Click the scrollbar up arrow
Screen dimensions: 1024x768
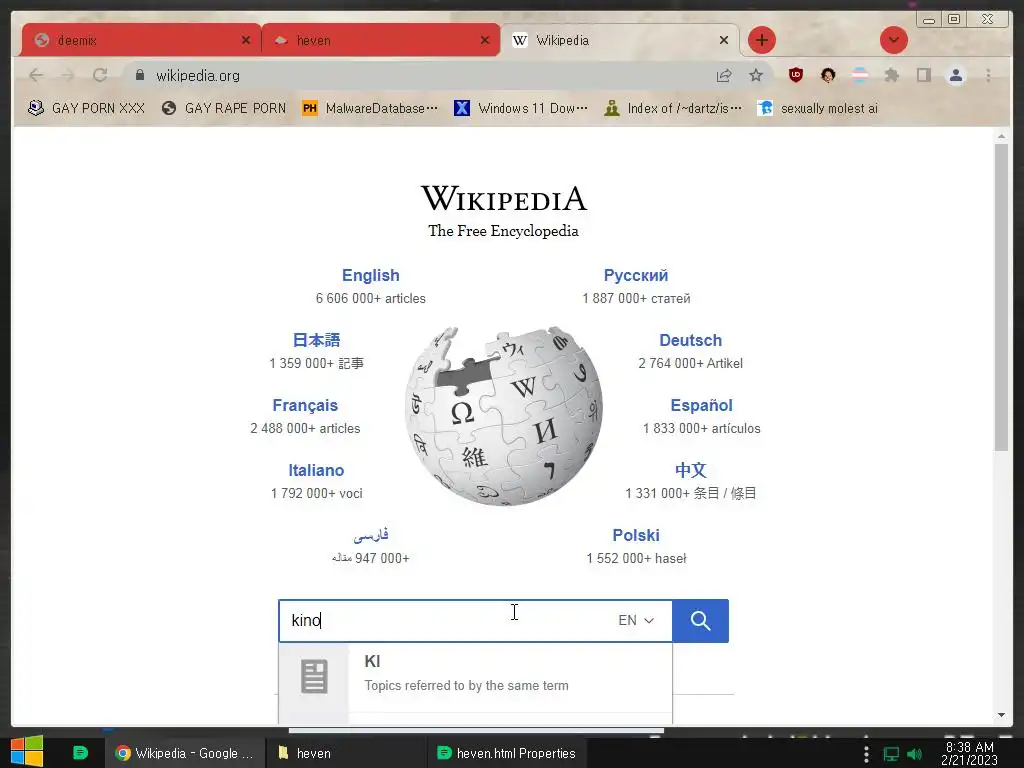coord(1001,136)
